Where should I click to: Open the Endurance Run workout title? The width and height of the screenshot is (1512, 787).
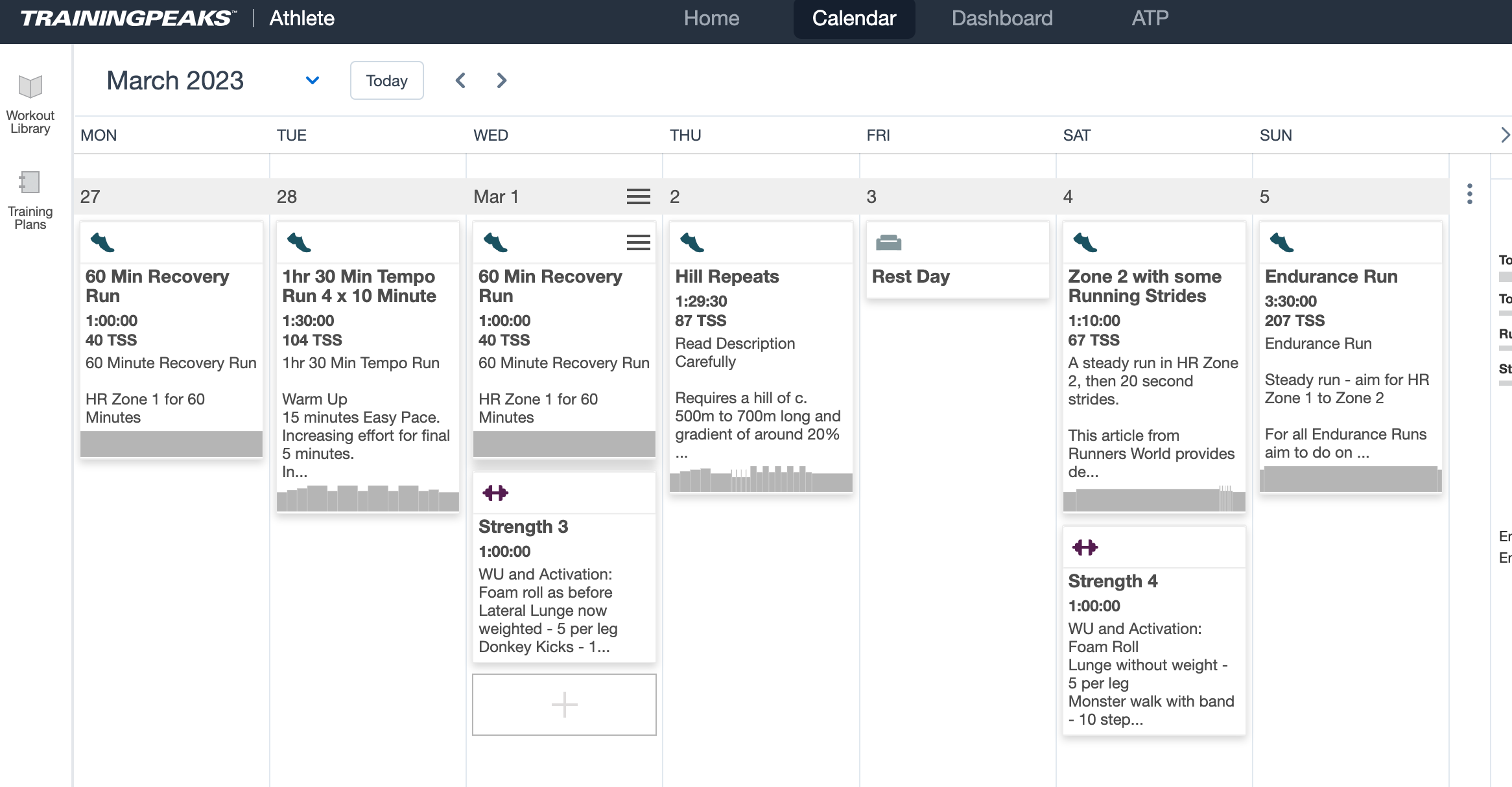(x=1331, y=276)
